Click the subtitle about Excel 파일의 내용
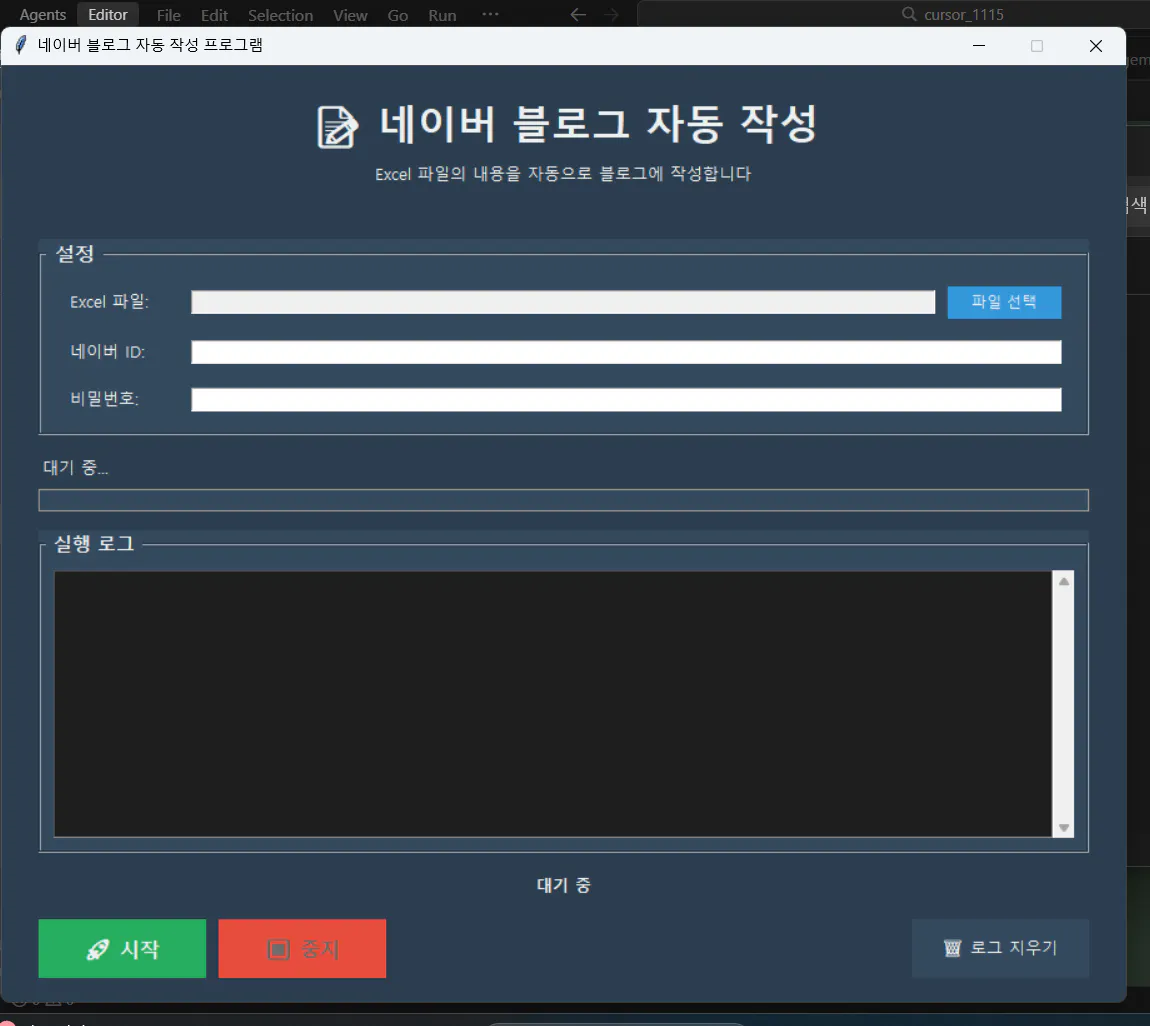Image resolution: width=1150 pixels, height=1026 pixels. 563,174
